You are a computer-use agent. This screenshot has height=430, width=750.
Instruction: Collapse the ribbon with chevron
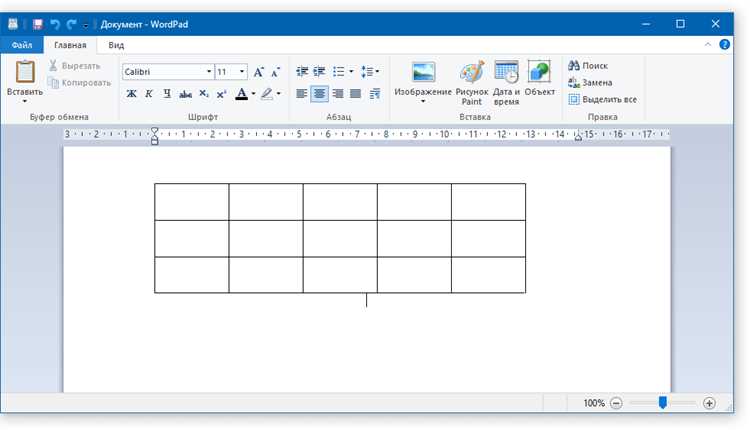point(707,44)
